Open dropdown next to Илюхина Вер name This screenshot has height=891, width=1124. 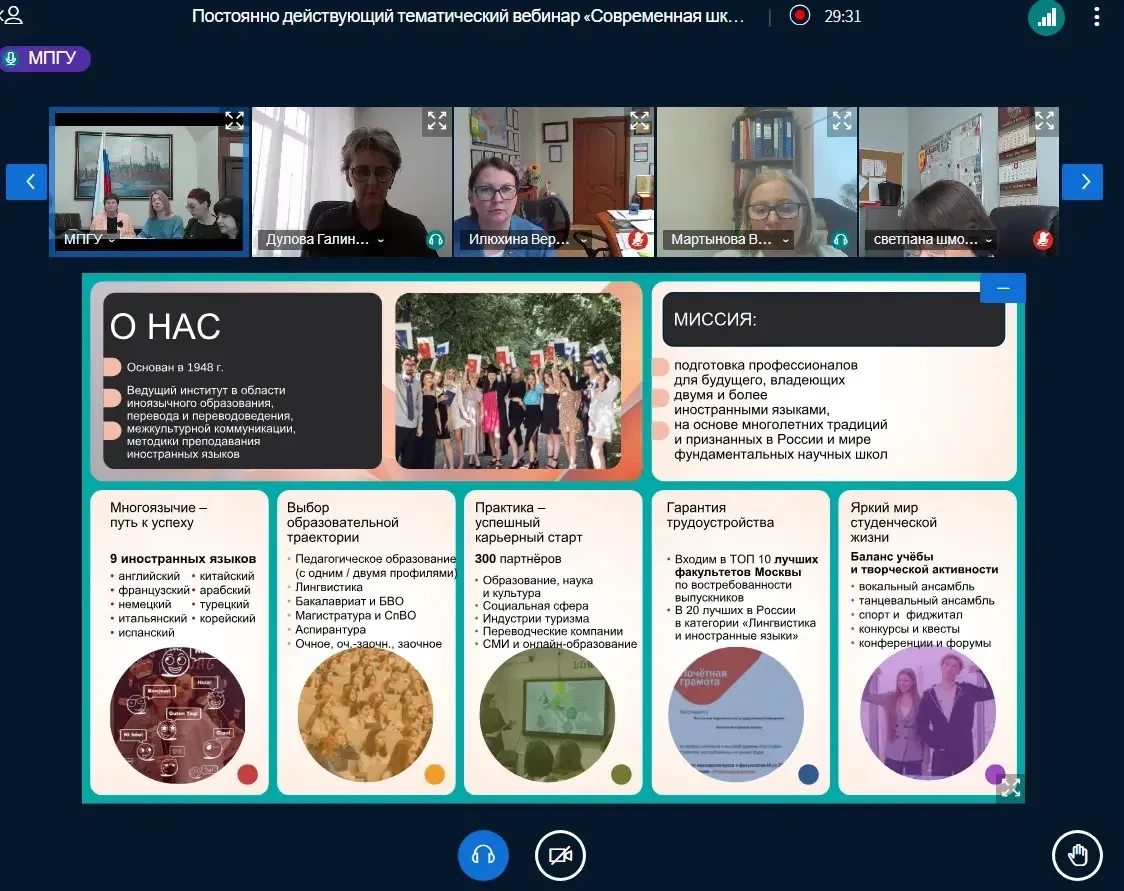[583, 240]
